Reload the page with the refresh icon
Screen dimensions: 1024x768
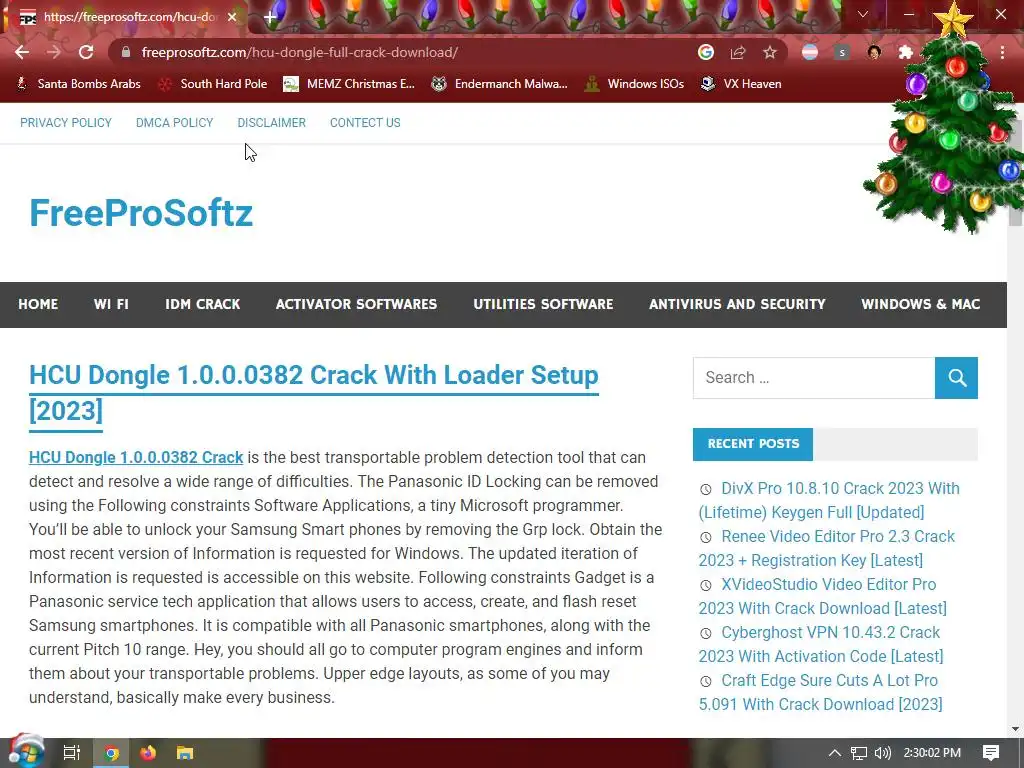(86, 52)
